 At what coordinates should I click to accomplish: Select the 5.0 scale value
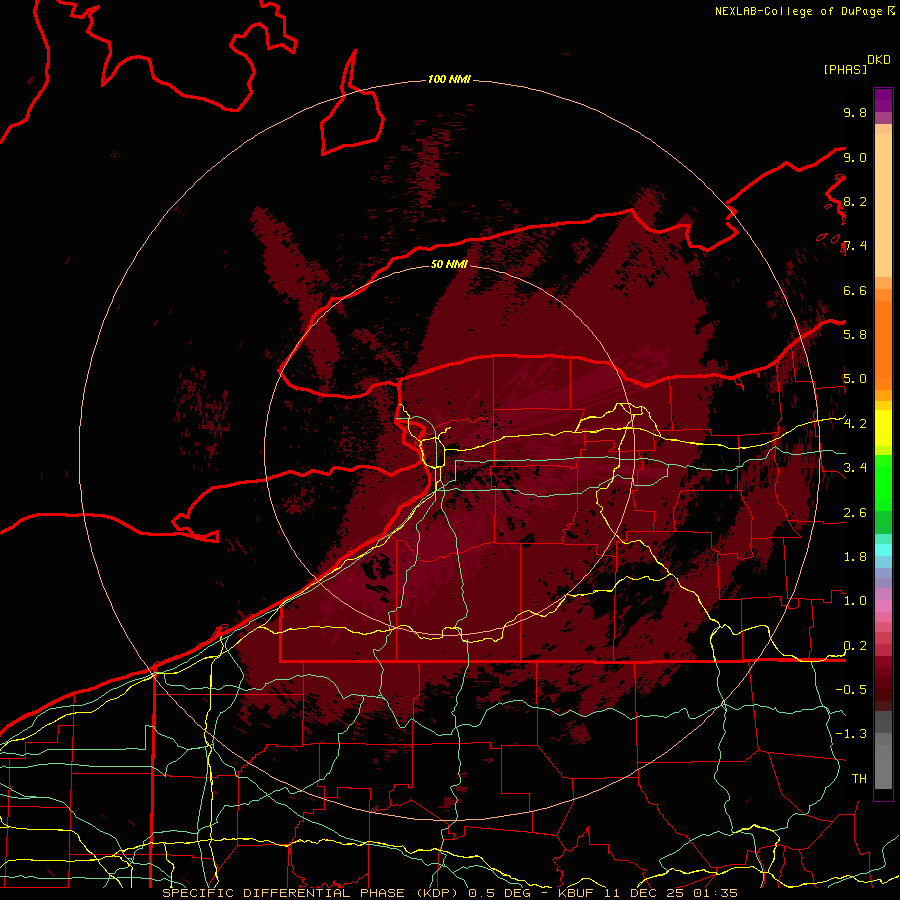click(855, 379)
